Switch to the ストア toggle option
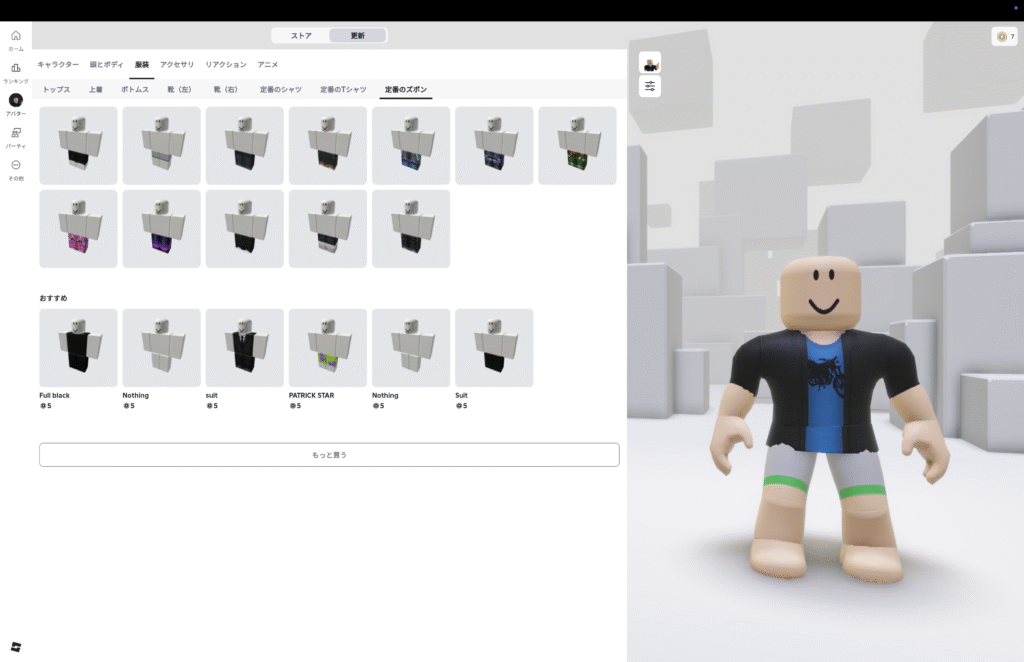 301,35
